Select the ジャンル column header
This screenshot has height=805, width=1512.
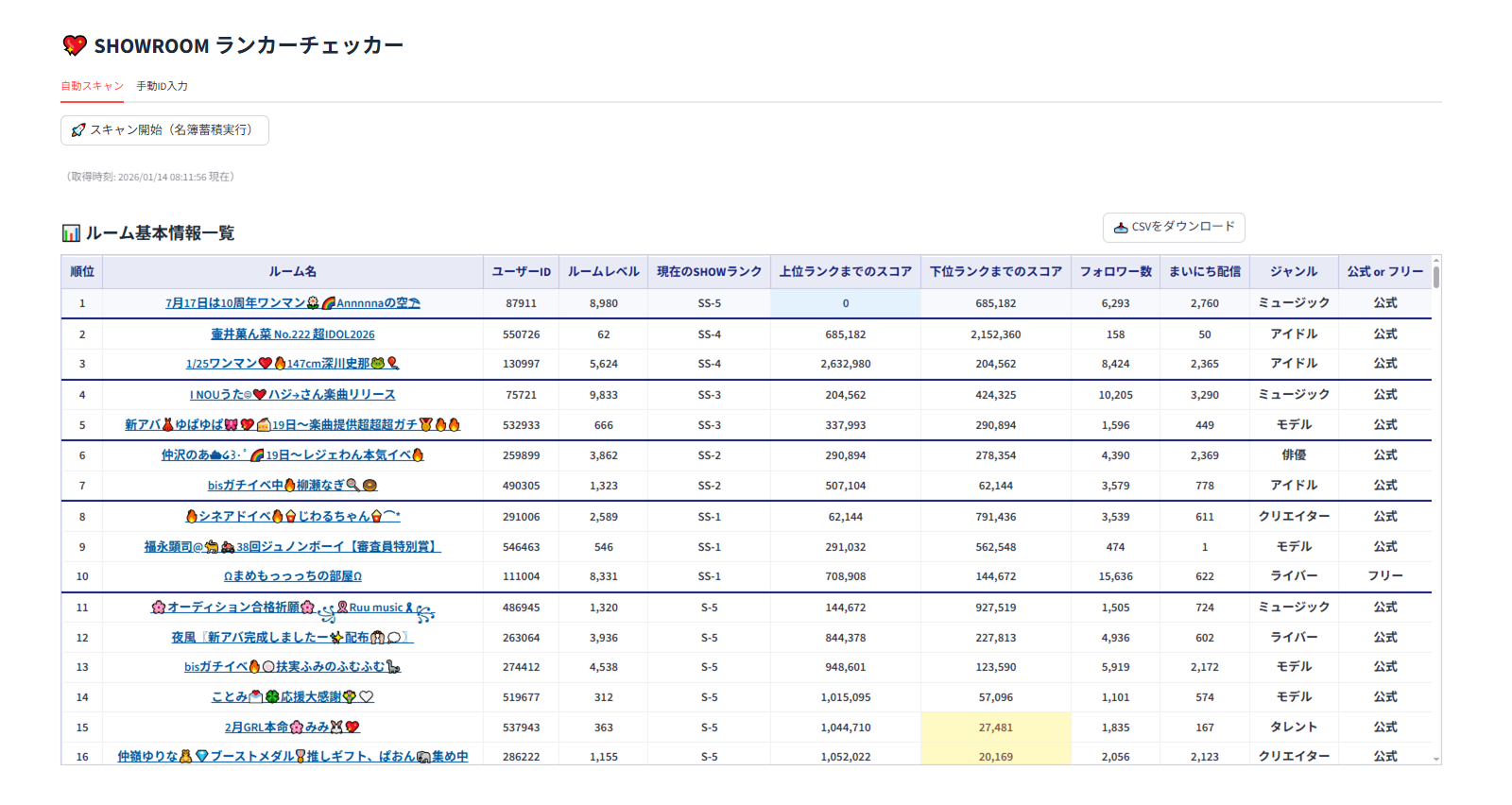tap(1293, 272)
